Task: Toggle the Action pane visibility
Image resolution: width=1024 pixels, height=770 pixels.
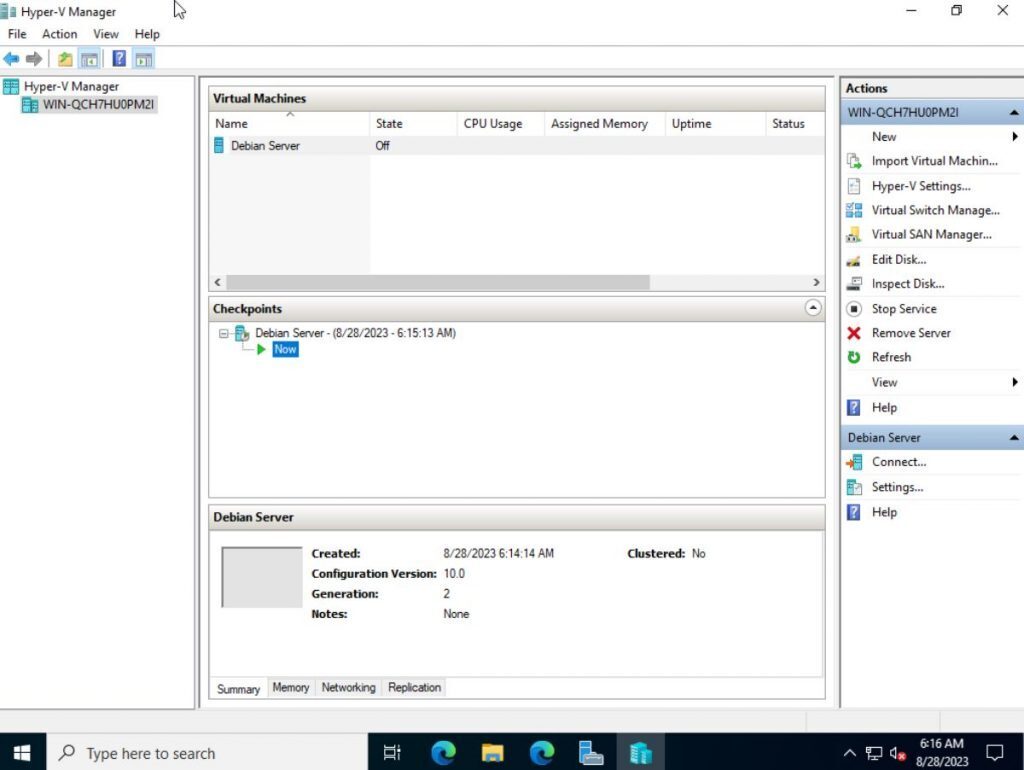Action: pos(143,58)
